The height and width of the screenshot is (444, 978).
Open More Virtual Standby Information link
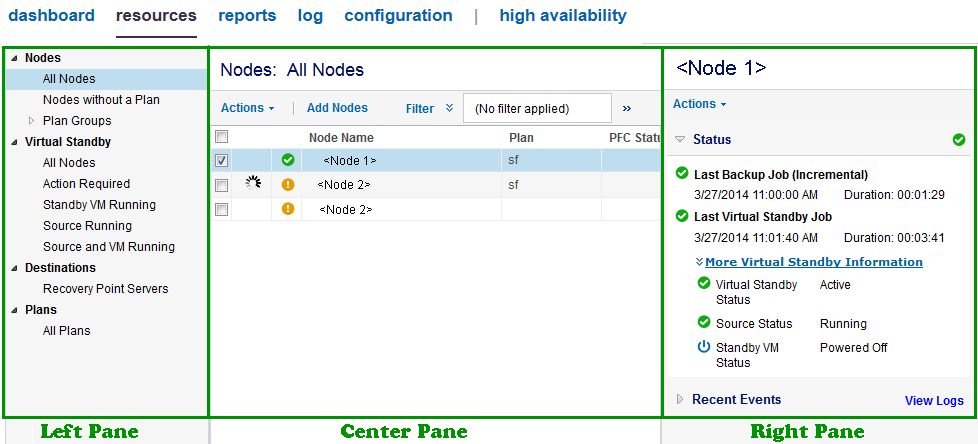813,262
